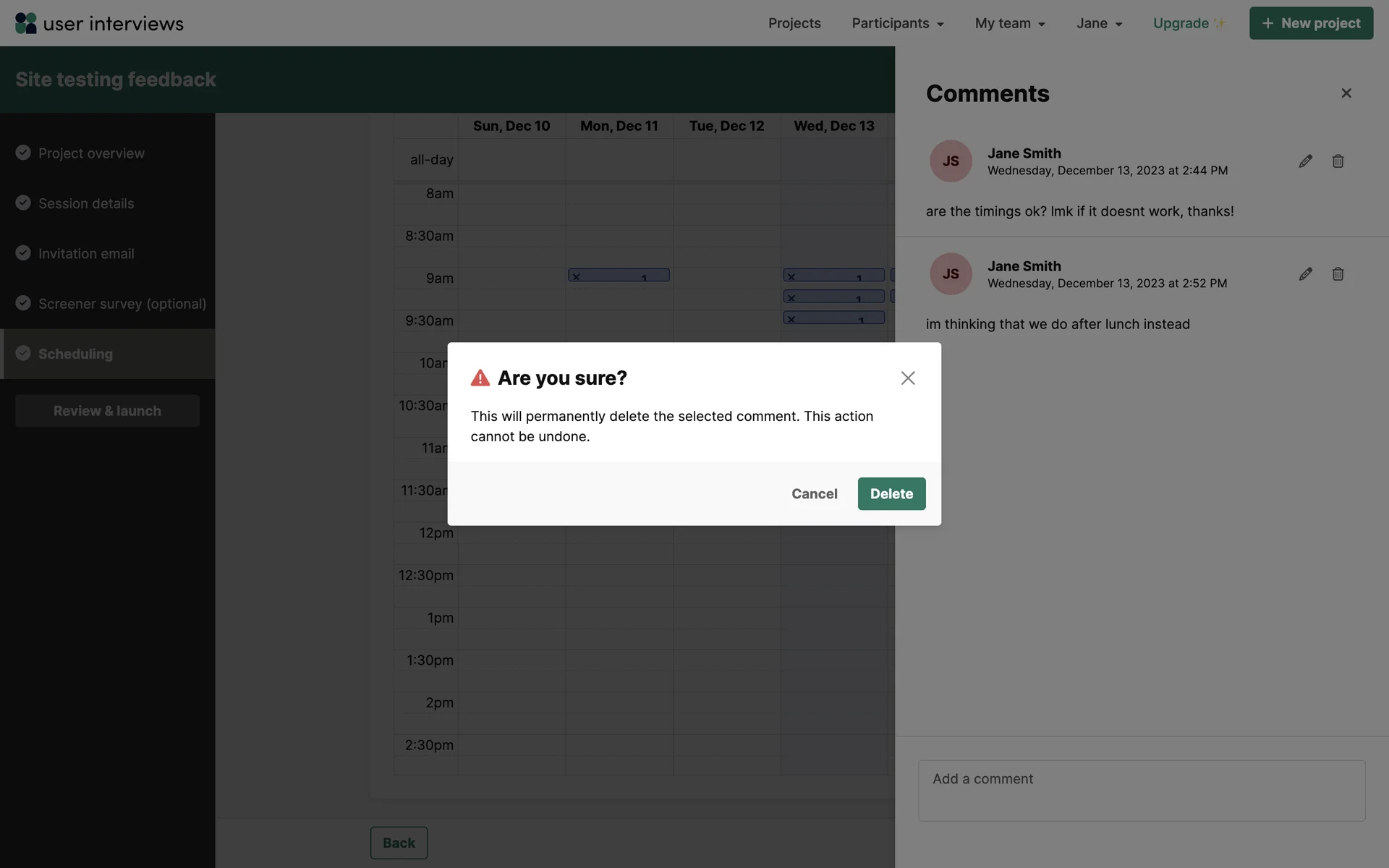Select Screener survey (optional) step
This screenshot has height=868, width=1389.
pos(122,304)
